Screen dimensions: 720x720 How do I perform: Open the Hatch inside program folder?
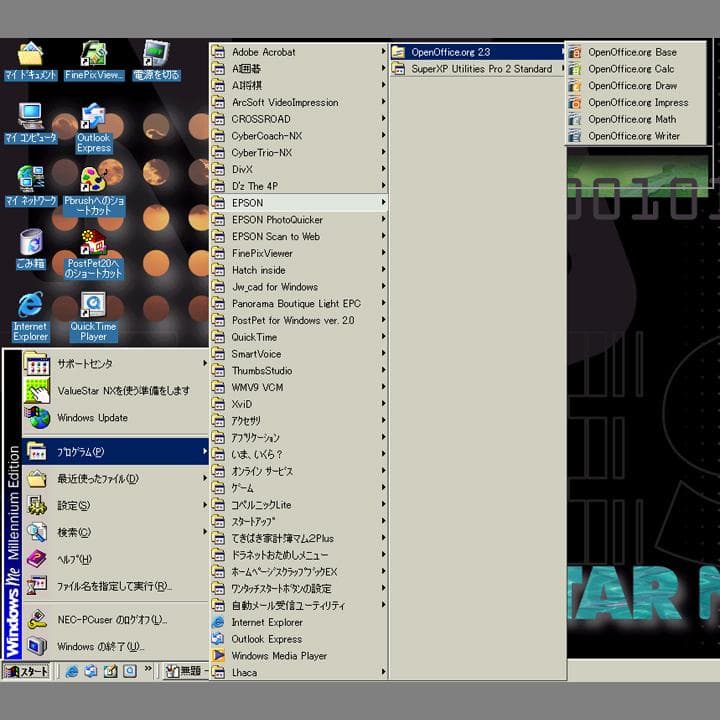[298, 270]
